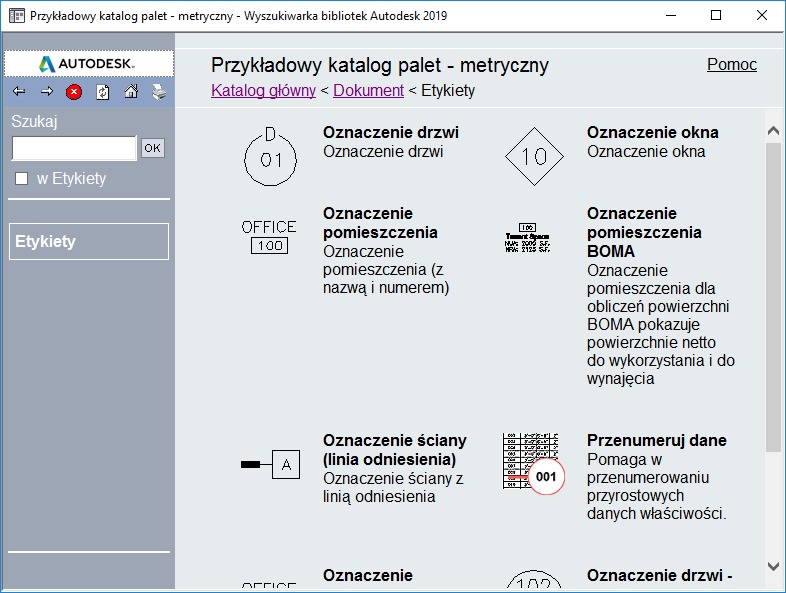Click the OK search button

(152, 148)
